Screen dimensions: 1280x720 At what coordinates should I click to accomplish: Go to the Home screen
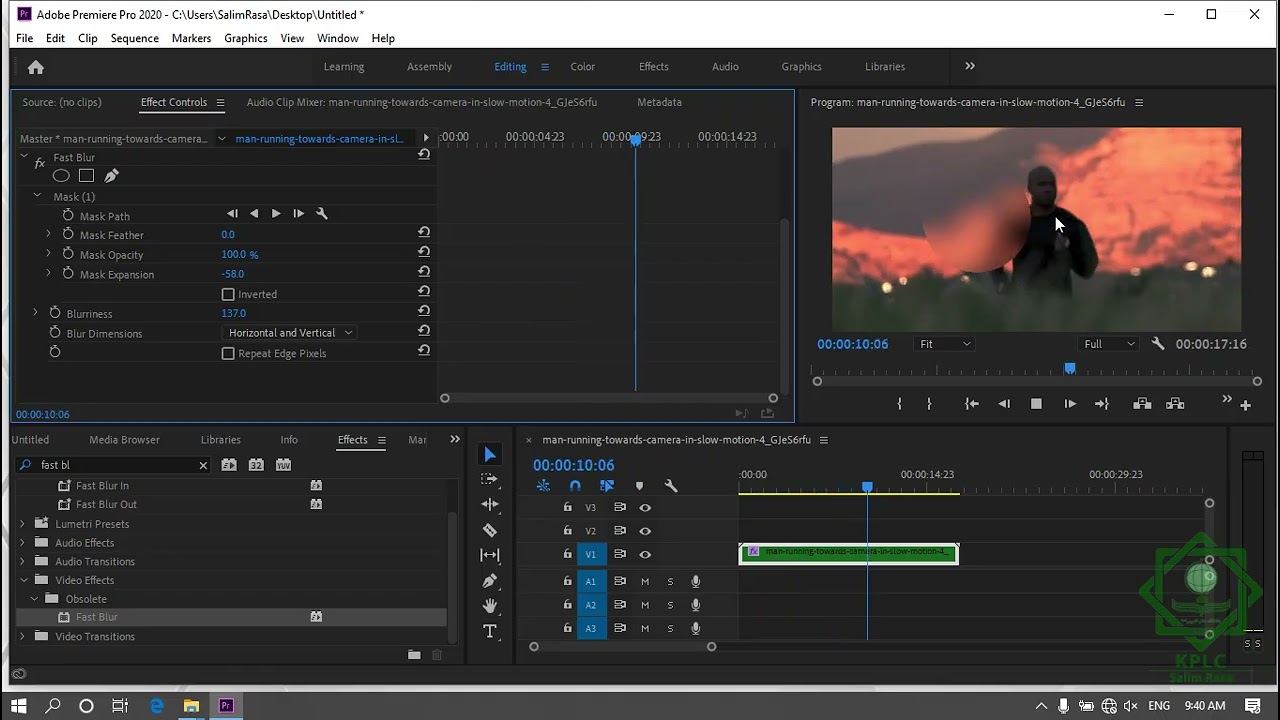click(x=36, y=67)
